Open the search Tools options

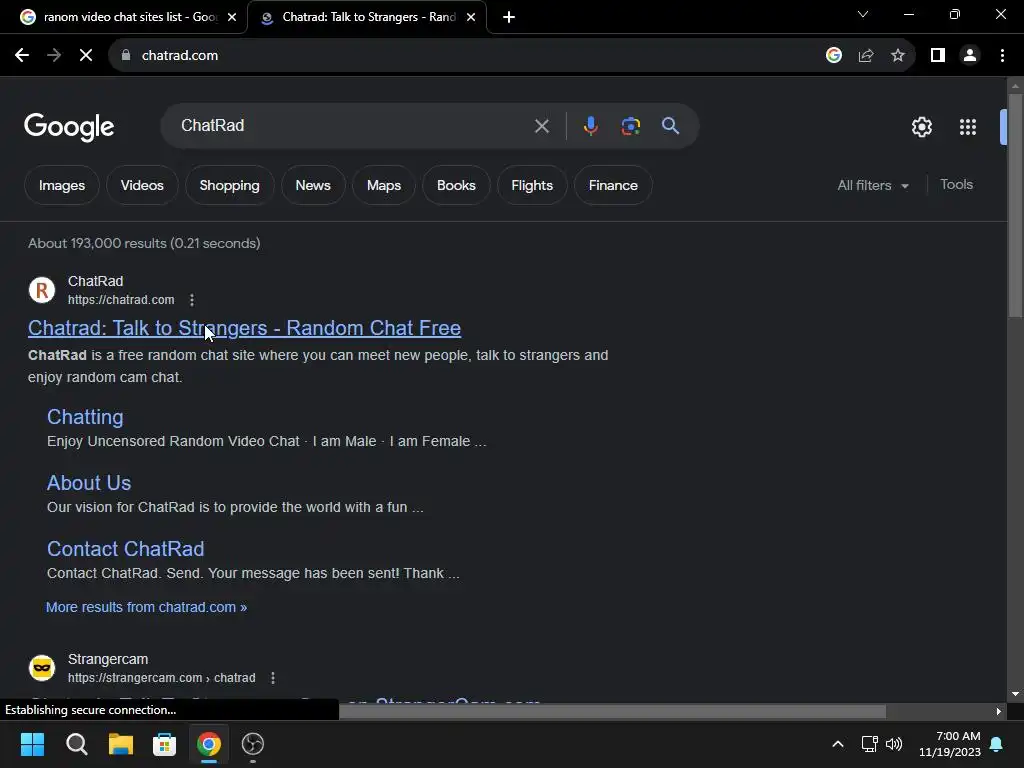(x=956, y=185)
